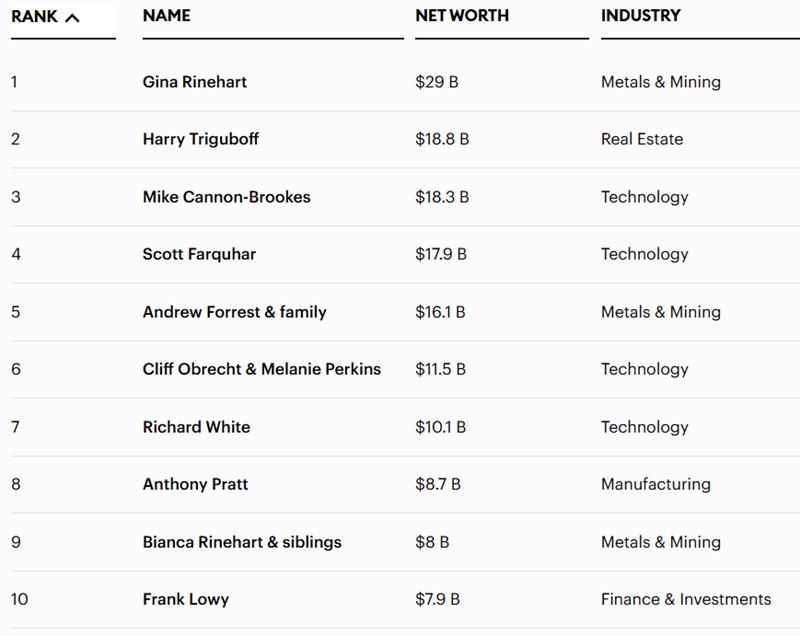
Task: Open Frank Lowy's profile link
Action: [x=186, y=599]
